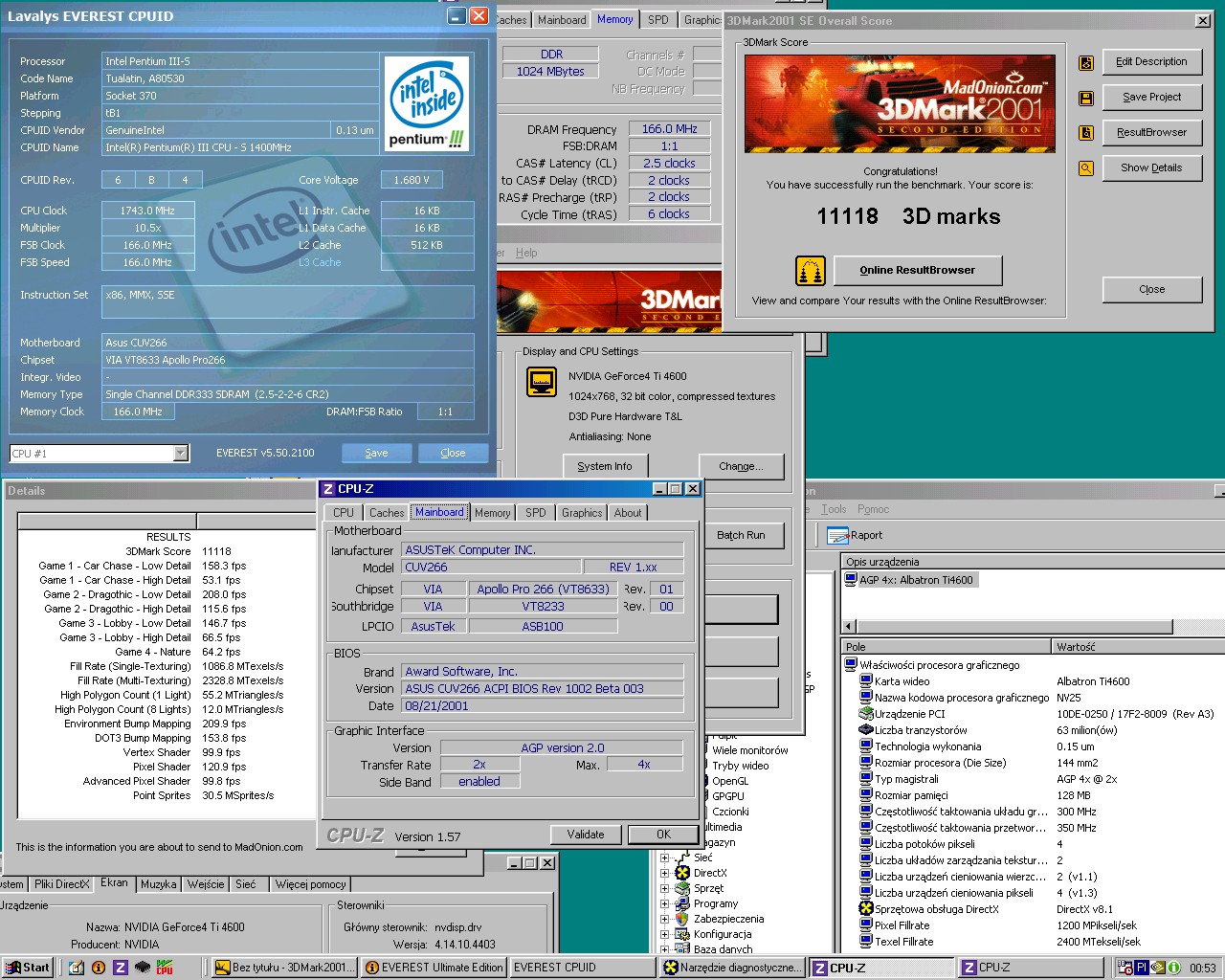Expand the Sprzęt tree node
Viewport: 1225px width, 980px height.
[x=664, y=889]
